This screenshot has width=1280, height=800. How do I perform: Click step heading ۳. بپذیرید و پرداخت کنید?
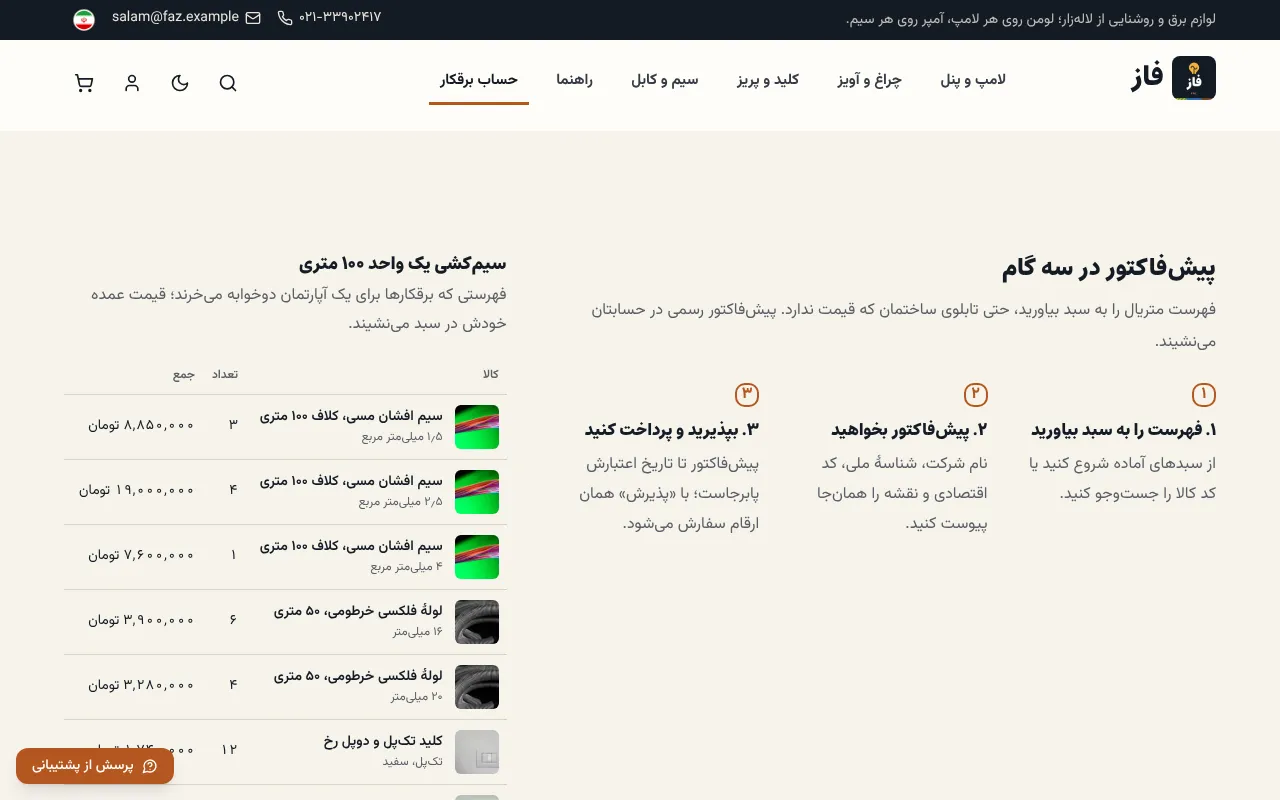[x=672, y=430]
